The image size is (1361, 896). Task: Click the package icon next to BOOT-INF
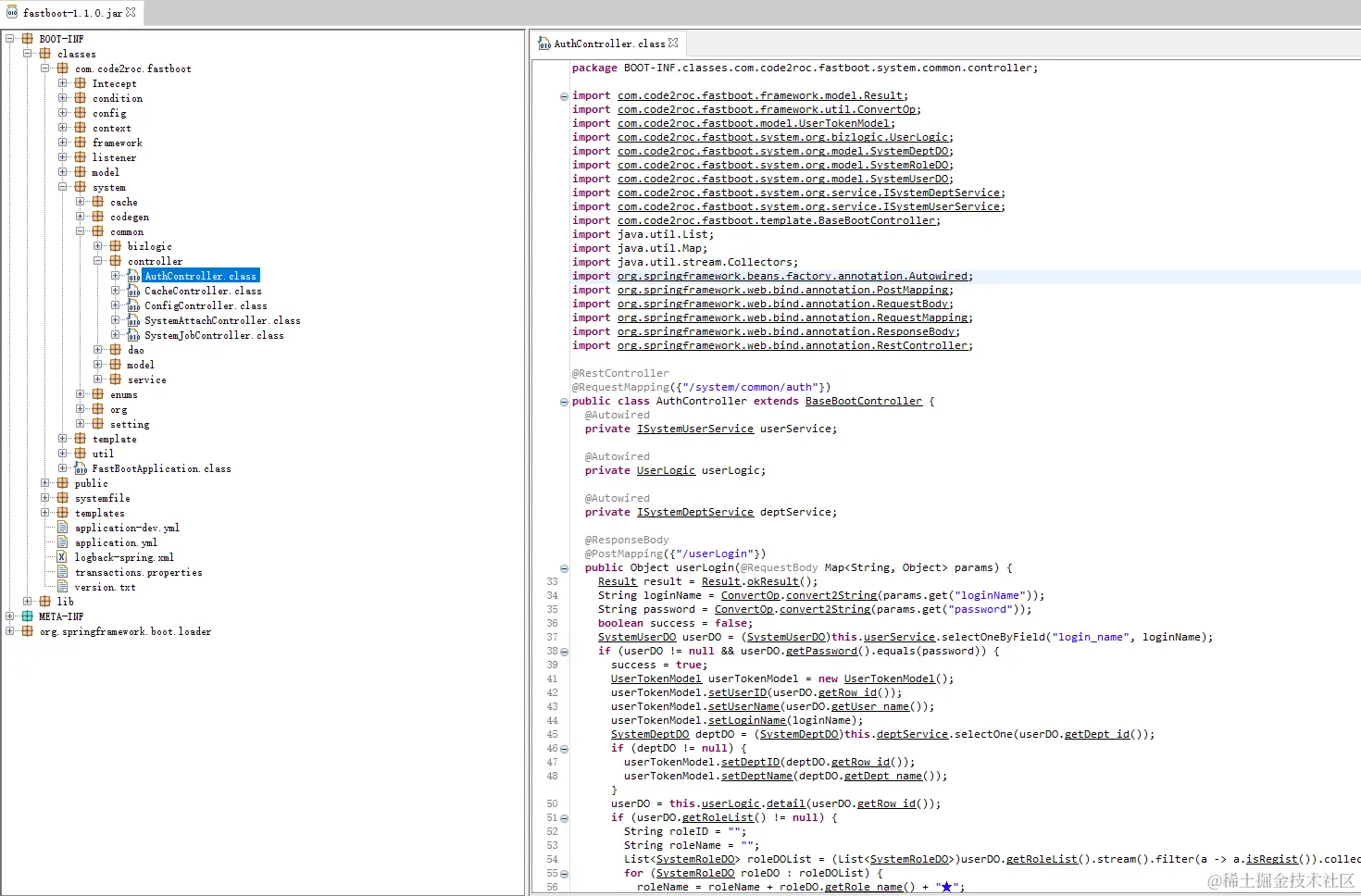pos(28,39)
